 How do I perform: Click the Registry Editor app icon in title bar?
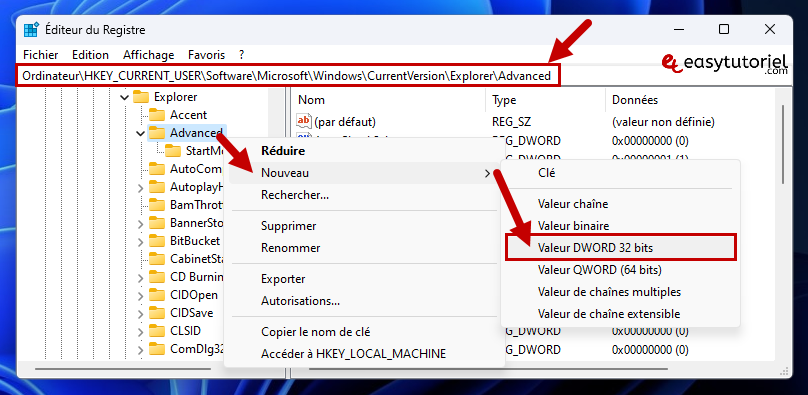click(x=31, y=30)
